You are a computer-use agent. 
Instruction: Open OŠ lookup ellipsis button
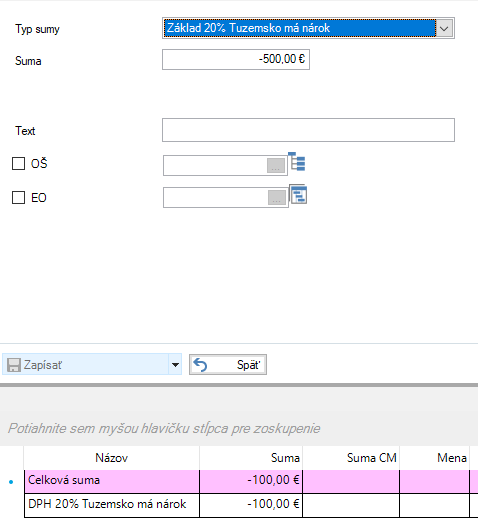276,166
